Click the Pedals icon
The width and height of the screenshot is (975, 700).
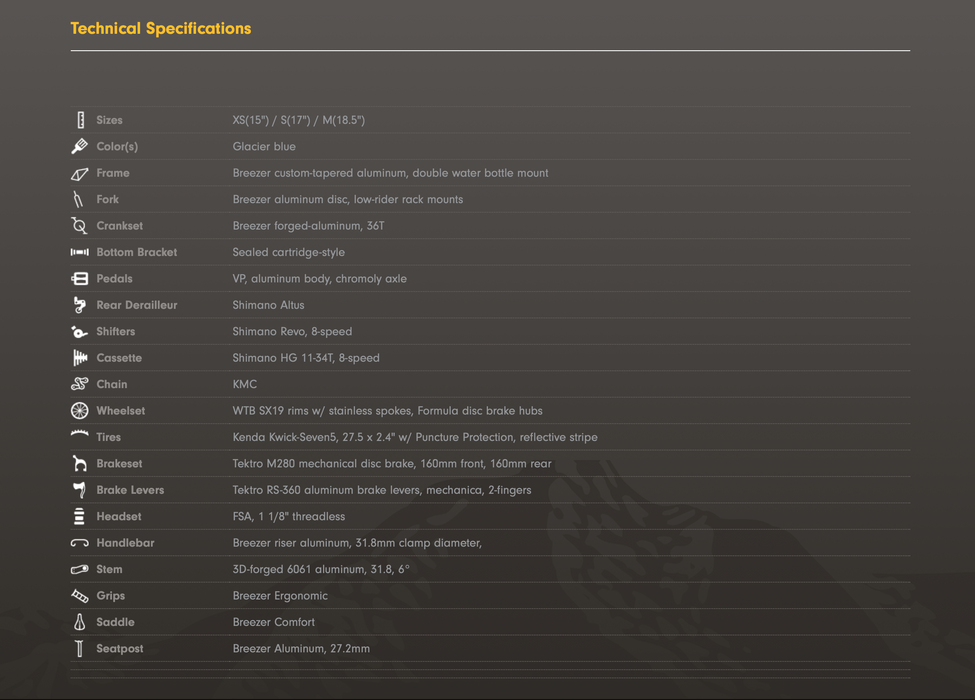tap(80, 279)
